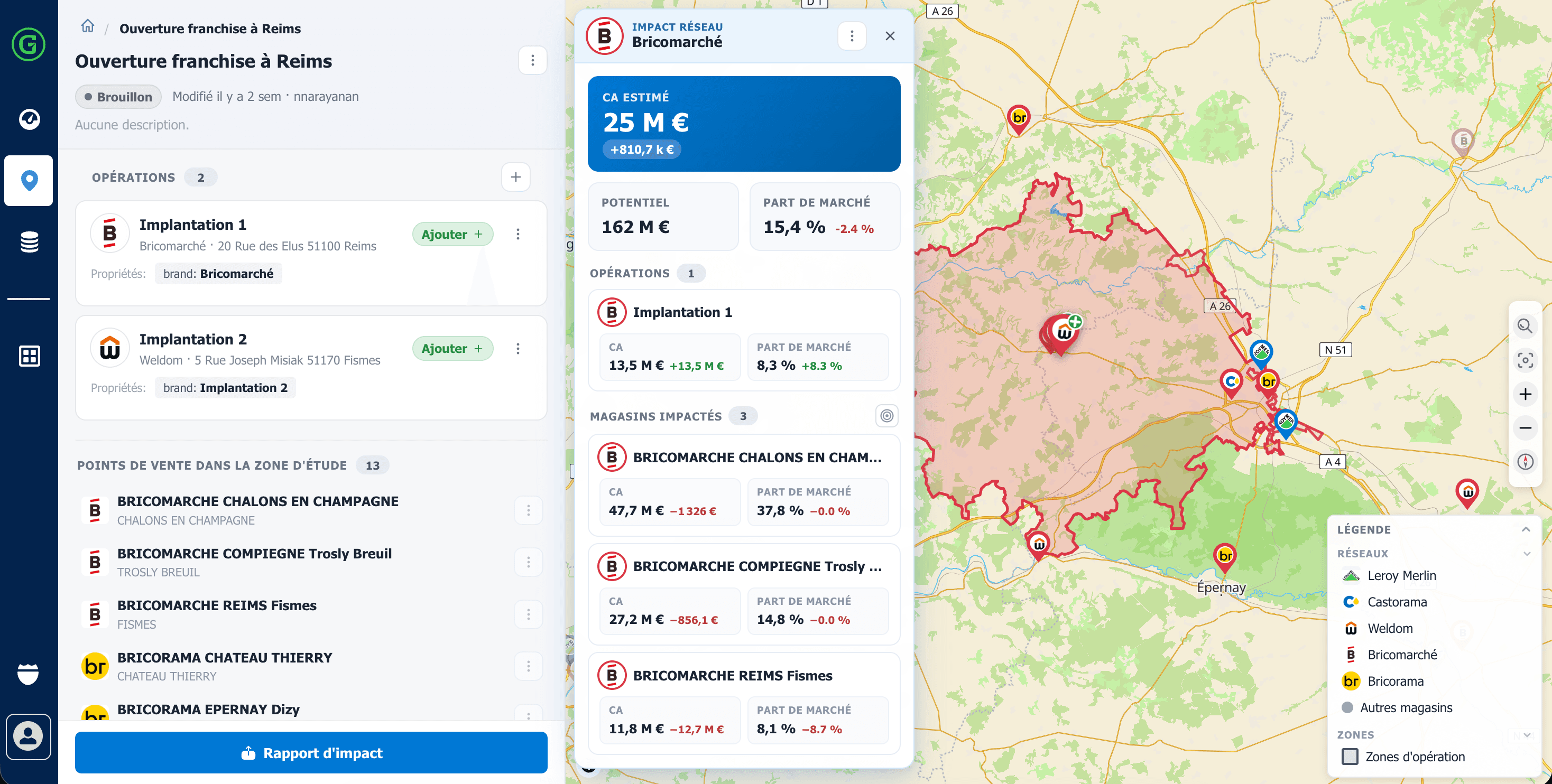1552x784 pixels.
Task: Collapse the Zones legend section
Action: [1527, 735]
